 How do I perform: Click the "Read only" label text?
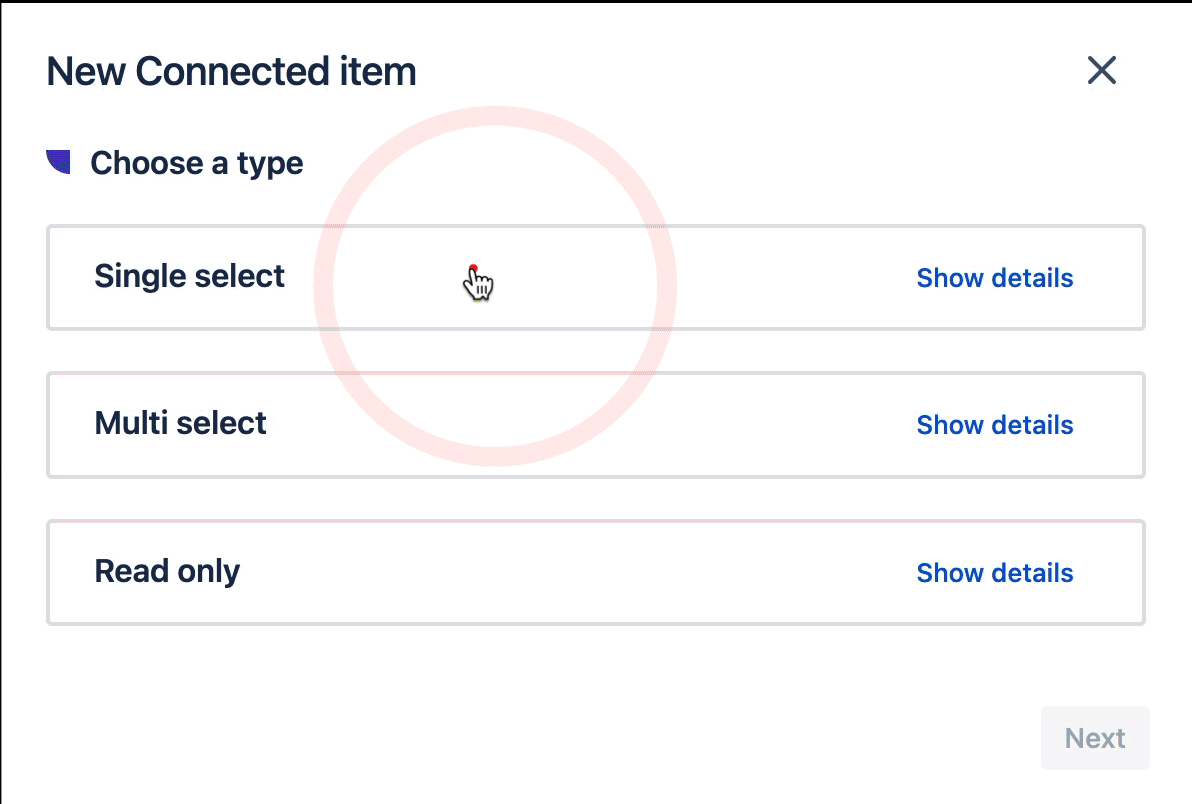[167, 571]
